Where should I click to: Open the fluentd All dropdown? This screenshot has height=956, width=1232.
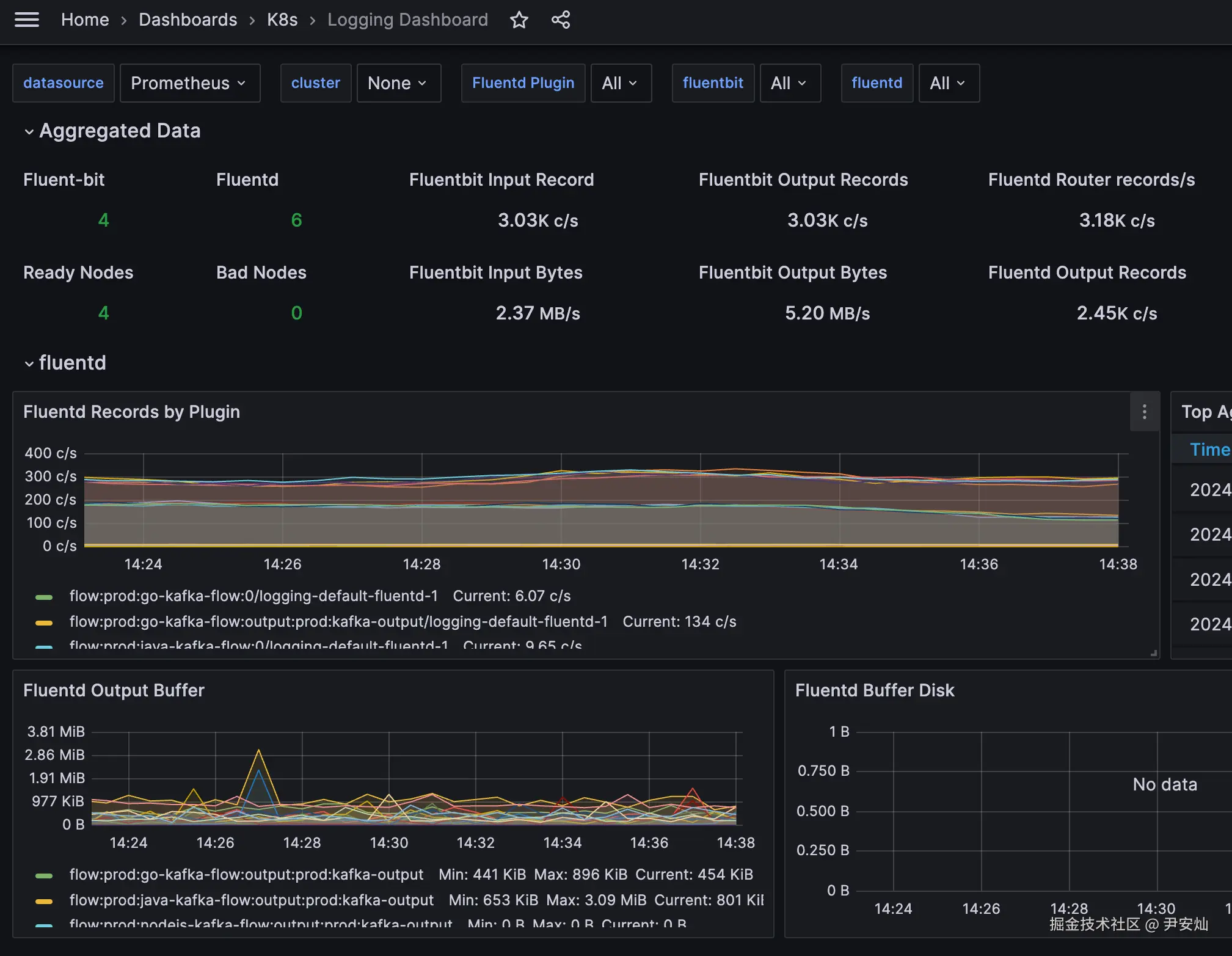tap(949, 83)
